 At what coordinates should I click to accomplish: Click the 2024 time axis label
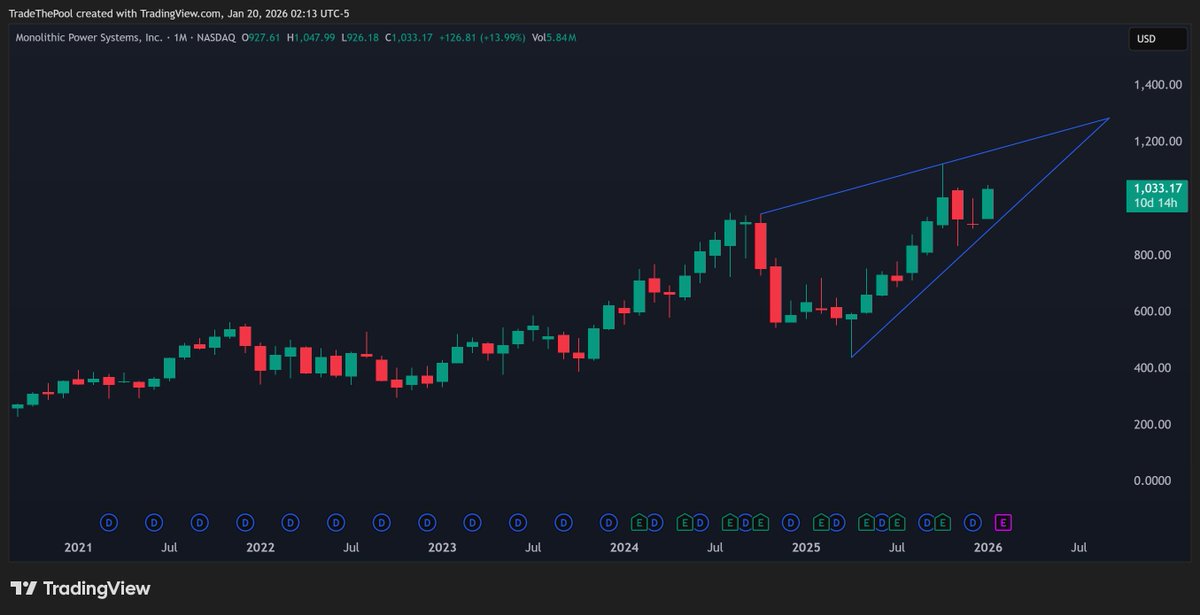(624, 548)
